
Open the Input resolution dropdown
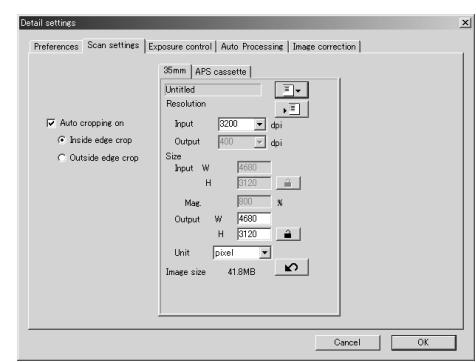point(259,124)
